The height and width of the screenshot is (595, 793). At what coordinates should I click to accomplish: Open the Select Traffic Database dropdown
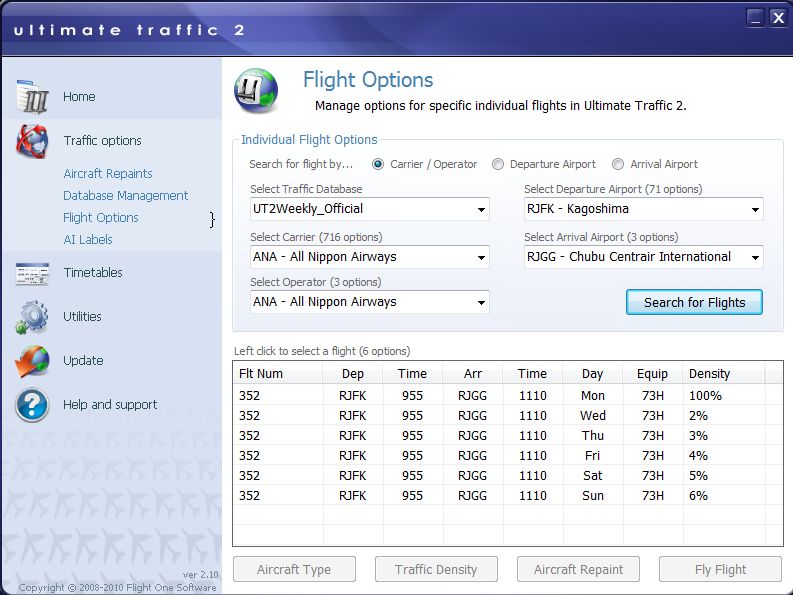pyautogui.click(x=370, y=209)
